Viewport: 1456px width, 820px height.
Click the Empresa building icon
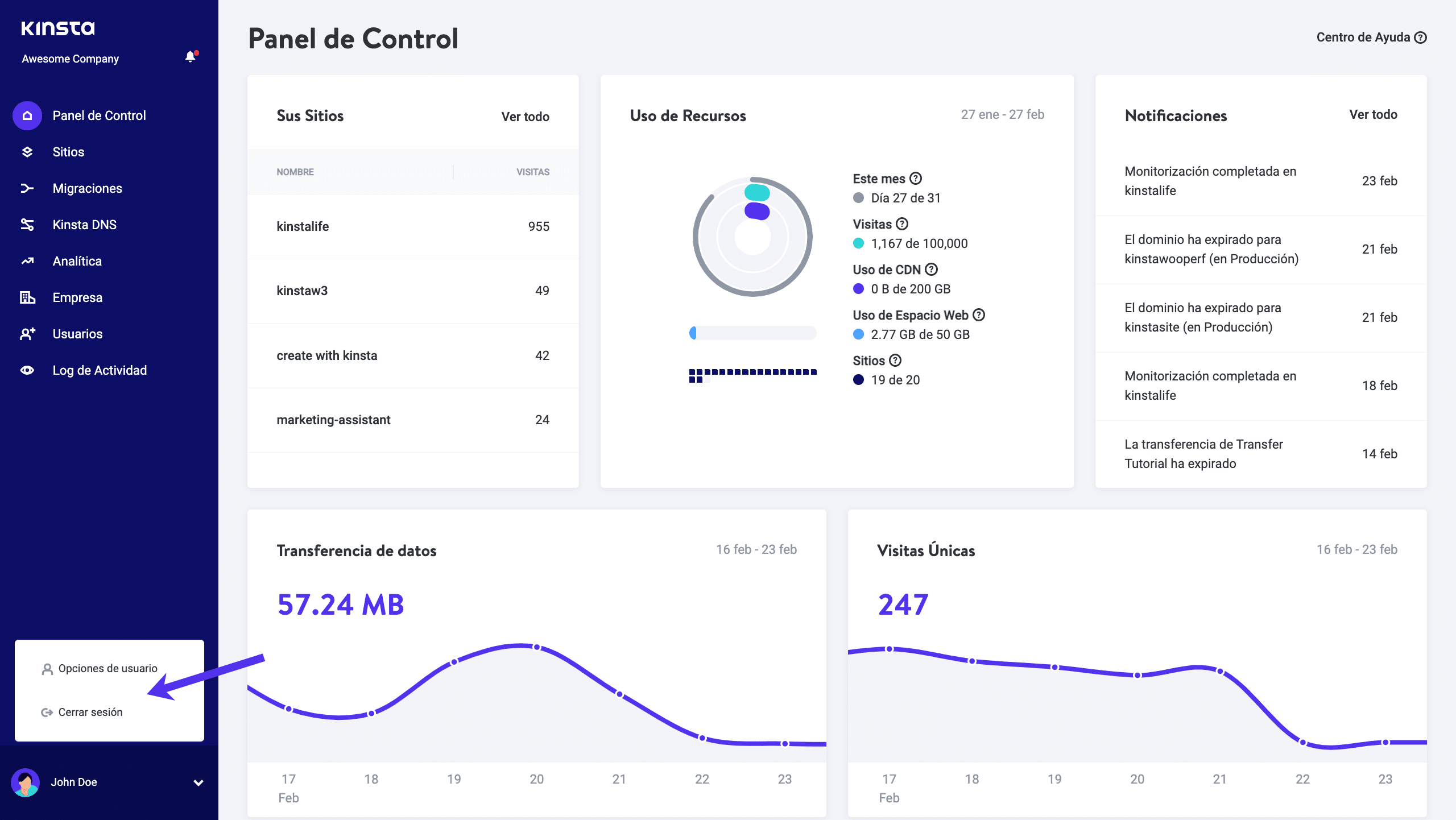coord(27,297)
